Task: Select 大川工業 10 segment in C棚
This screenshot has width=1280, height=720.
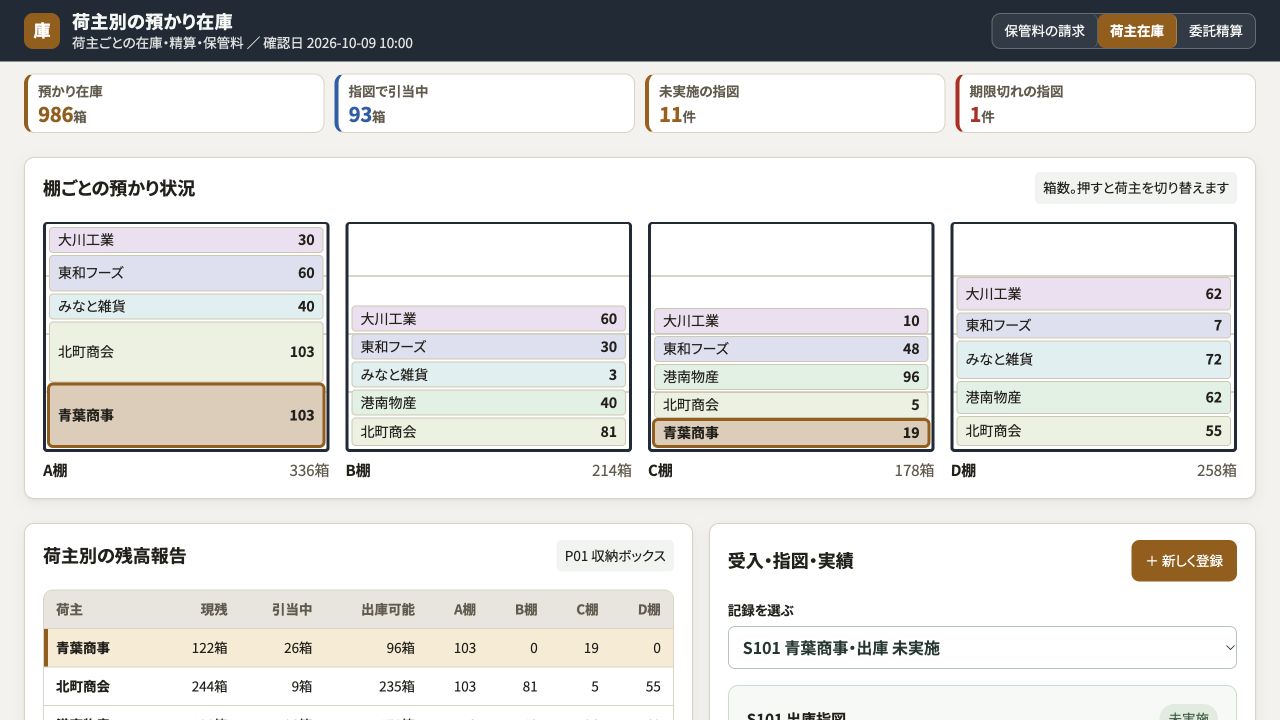Action: coord(791,321)
